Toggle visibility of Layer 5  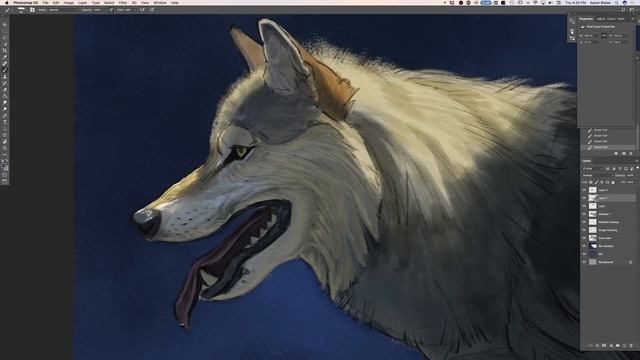[584, 190]
